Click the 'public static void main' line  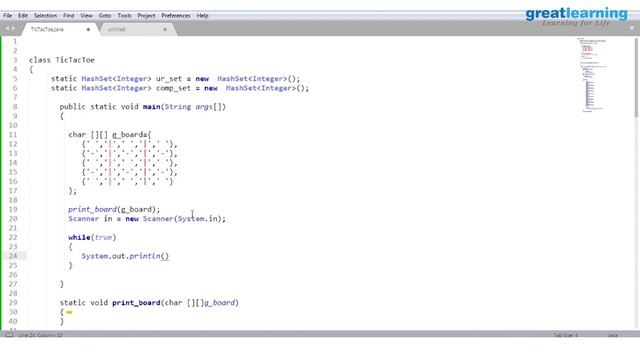[142, 107]
